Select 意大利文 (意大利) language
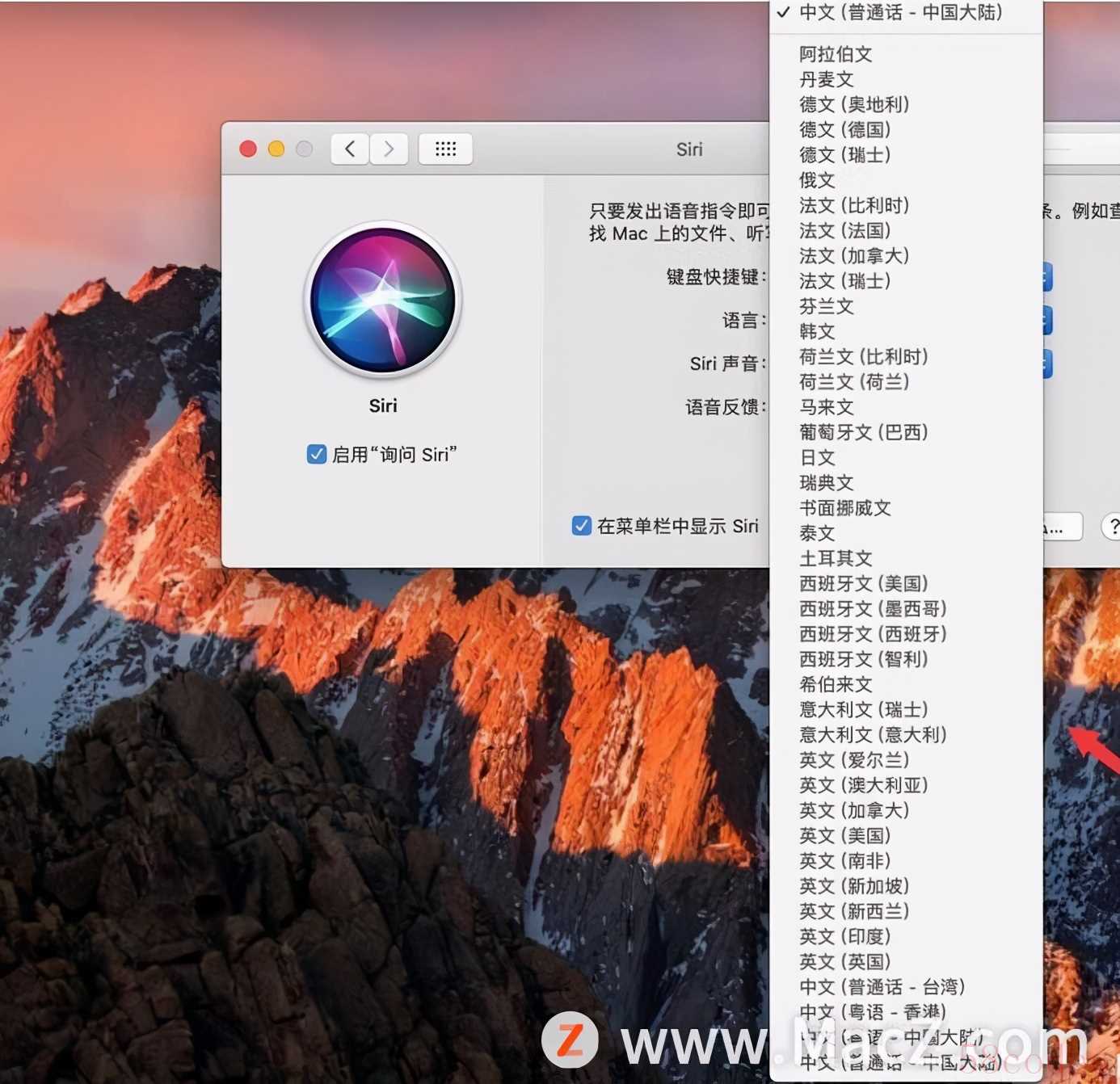 pos(907,735)
